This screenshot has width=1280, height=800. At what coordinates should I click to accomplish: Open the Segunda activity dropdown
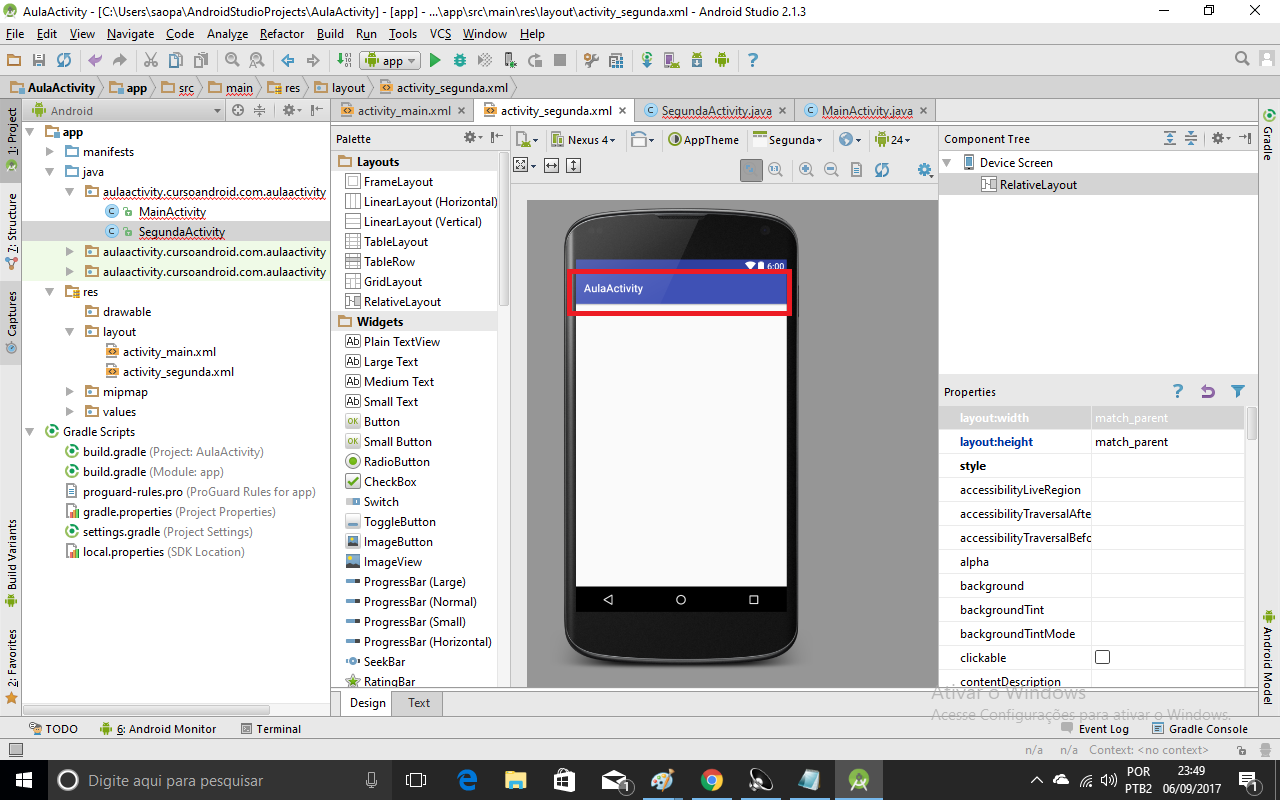point(788,140)
